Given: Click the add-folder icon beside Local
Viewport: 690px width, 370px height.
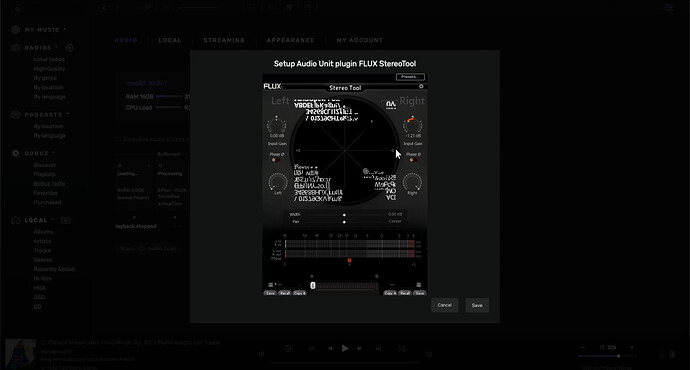Looking at the screenshot, I should click(x=66, y=220).
